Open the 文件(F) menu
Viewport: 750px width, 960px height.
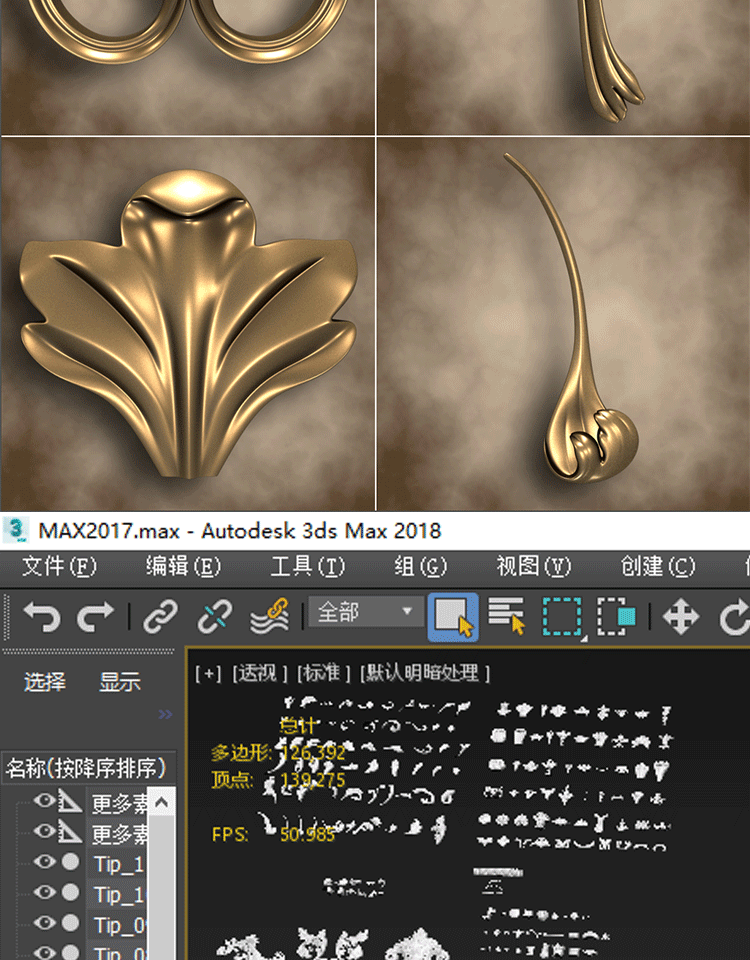59,566
